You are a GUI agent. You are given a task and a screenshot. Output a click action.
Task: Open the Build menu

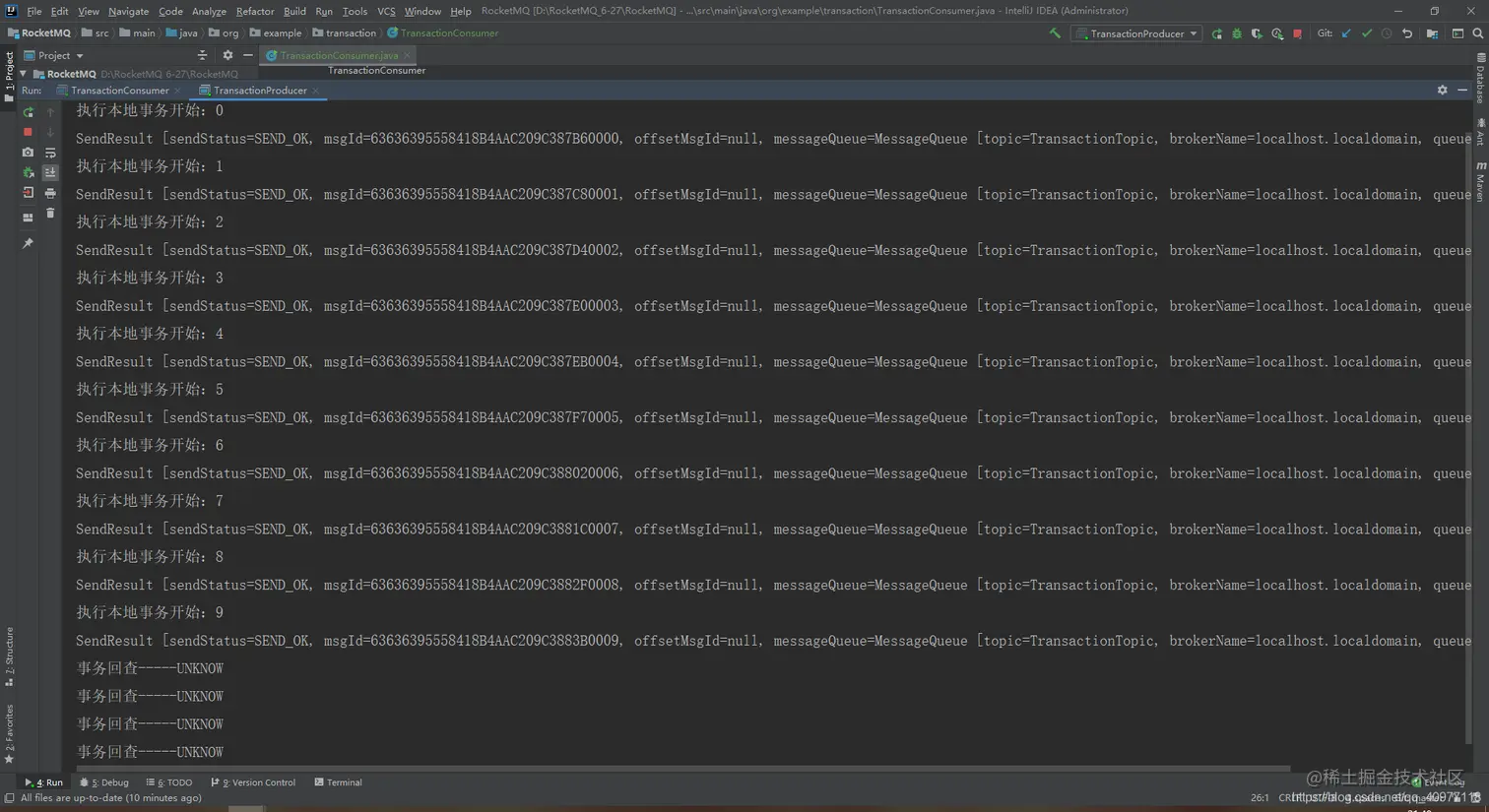[x=294, y=12]
